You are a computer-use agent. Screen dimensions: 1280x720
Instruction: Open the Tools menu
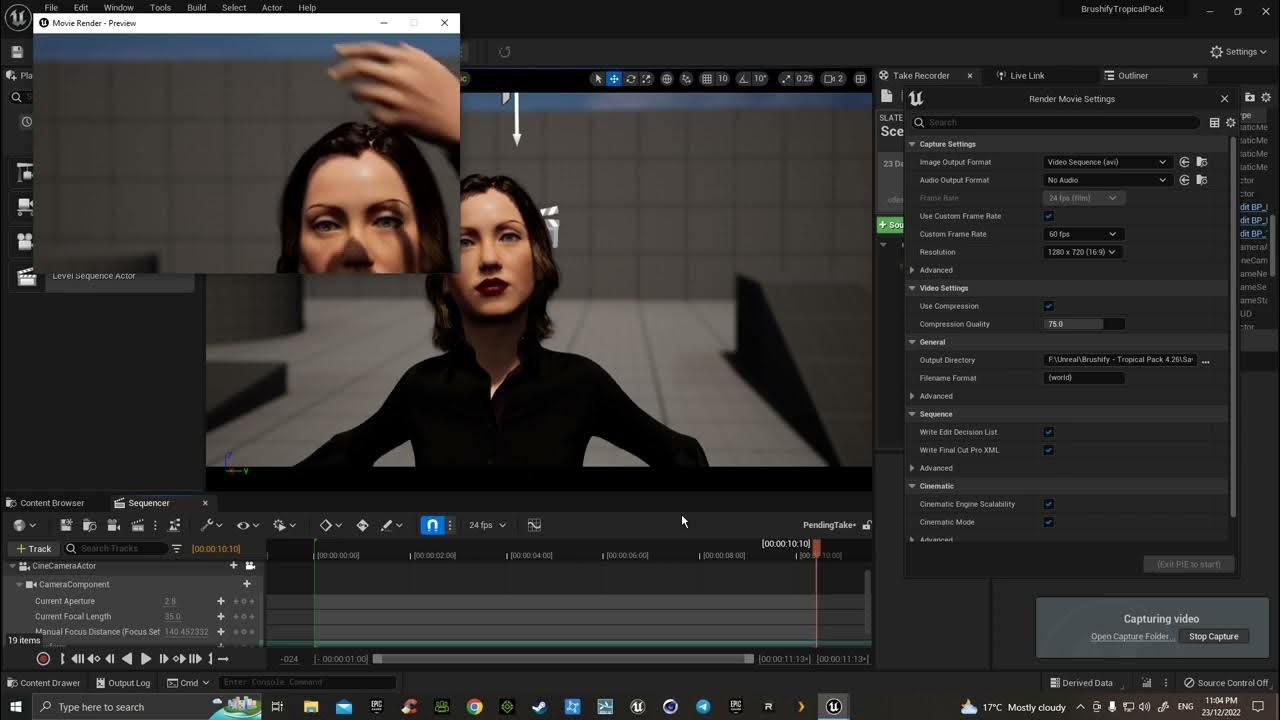coord(160,7)
